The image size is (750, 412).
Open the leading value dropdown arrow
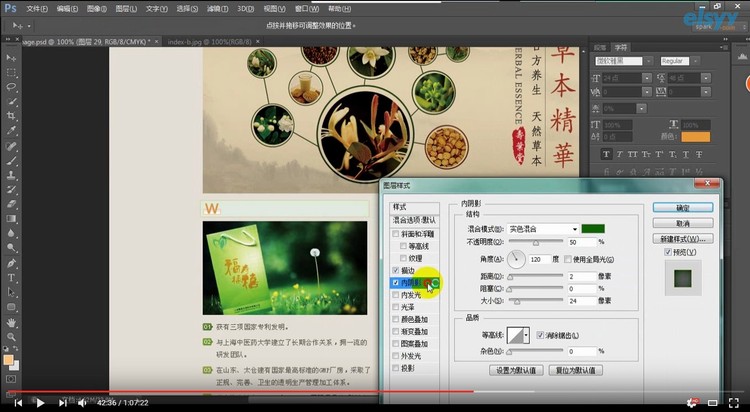706,78
